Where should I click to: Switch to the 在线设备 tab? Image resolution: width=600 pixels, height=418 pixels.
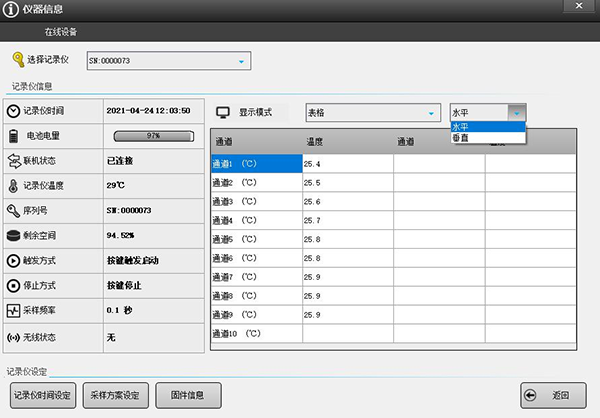click(x=60, y=32)
